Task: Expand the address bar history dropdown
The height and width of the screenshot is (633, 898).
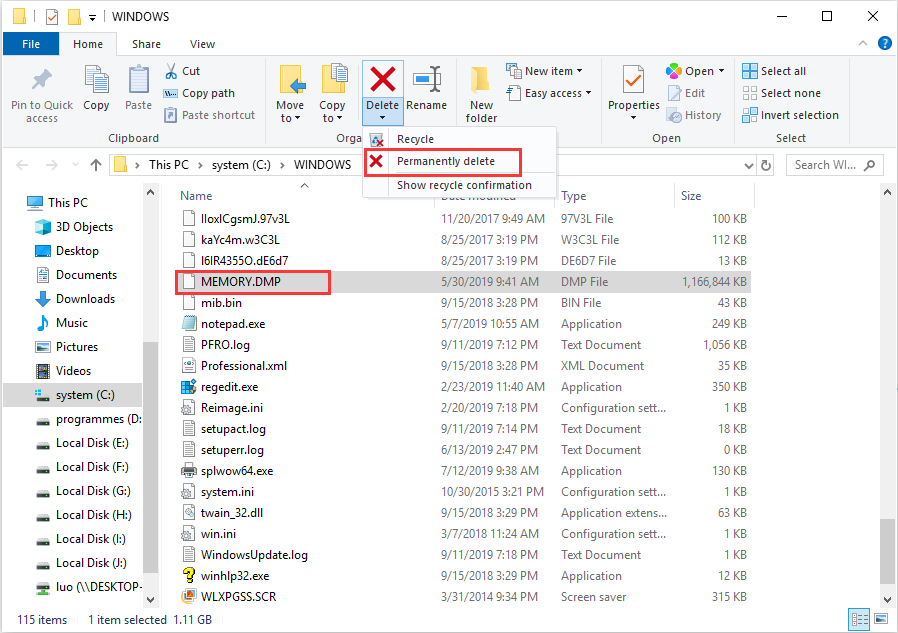Action: [x=748, y=166]
